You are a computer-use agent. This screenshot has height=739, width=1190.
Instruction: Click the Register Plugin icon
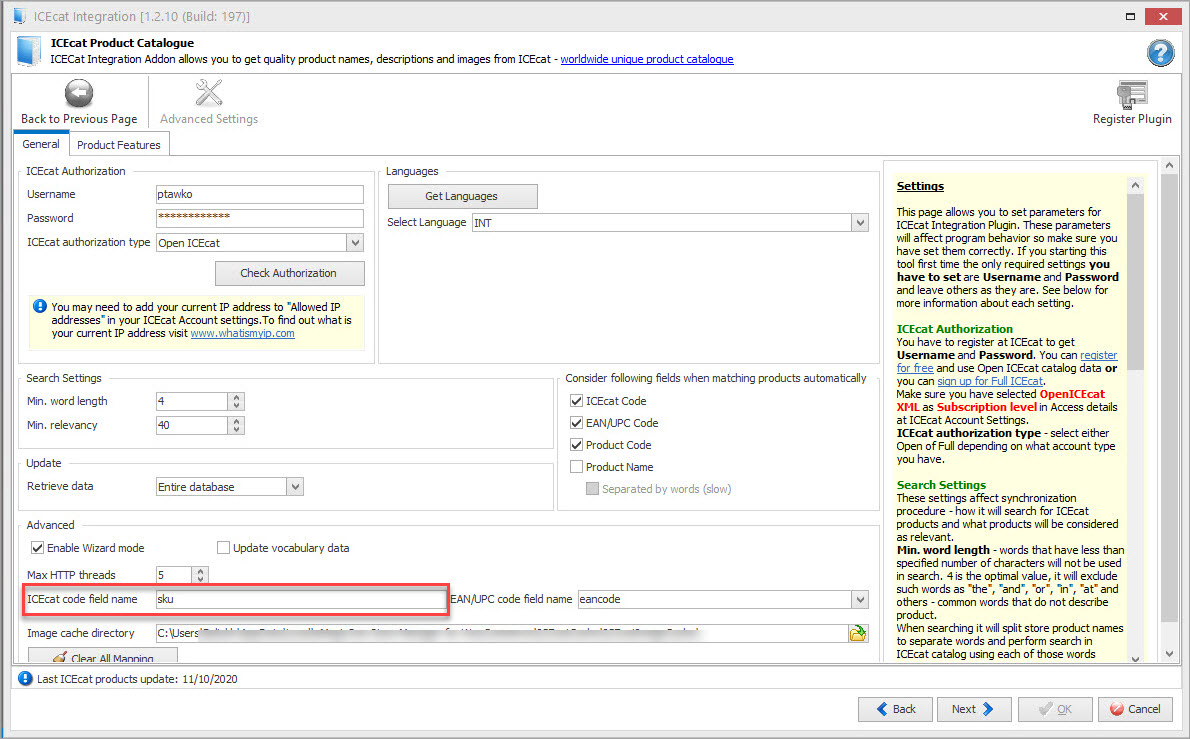coord(1132,95)
